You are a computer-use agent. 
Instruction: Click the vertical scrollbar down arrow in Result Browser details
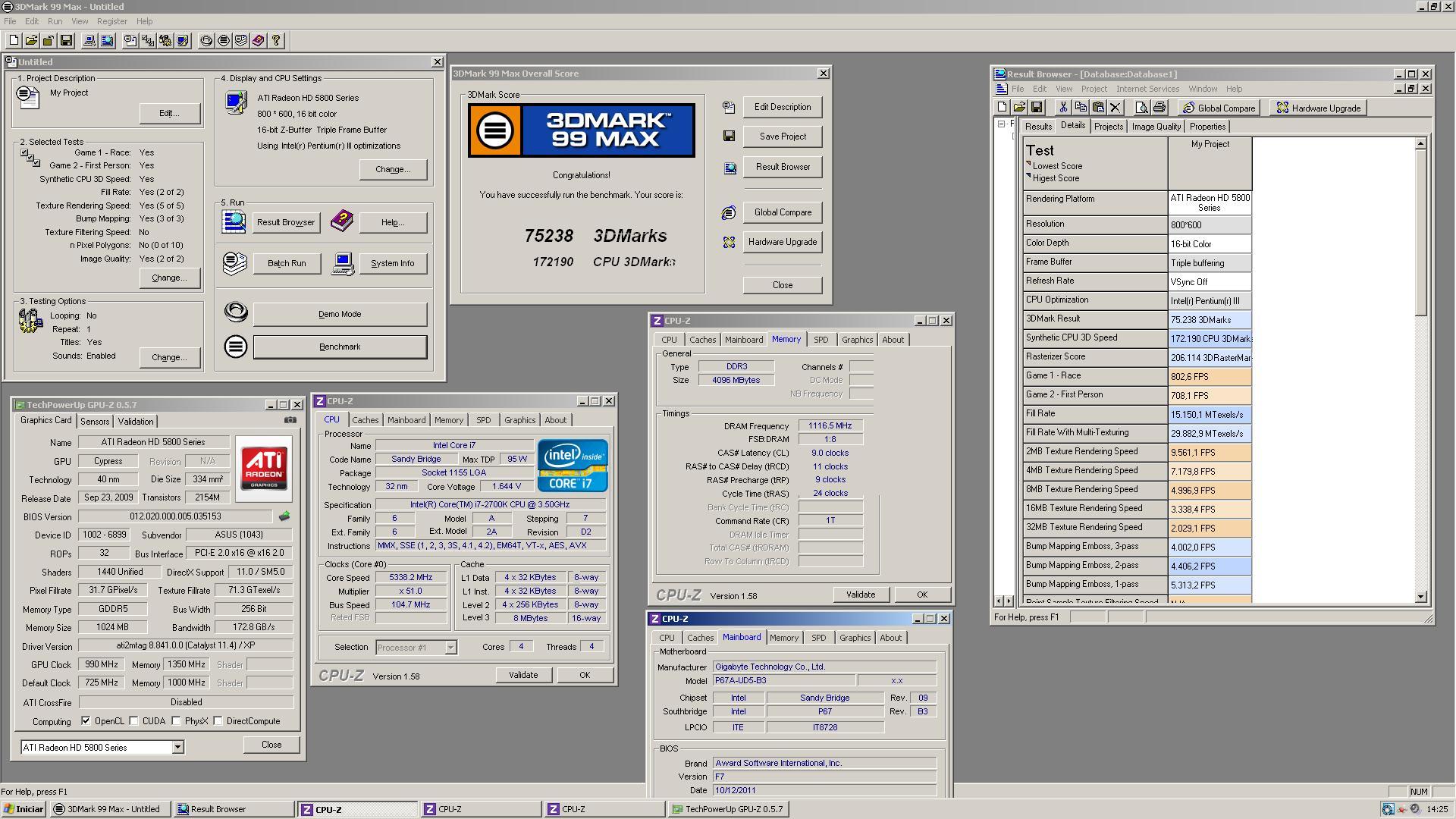1420,598
